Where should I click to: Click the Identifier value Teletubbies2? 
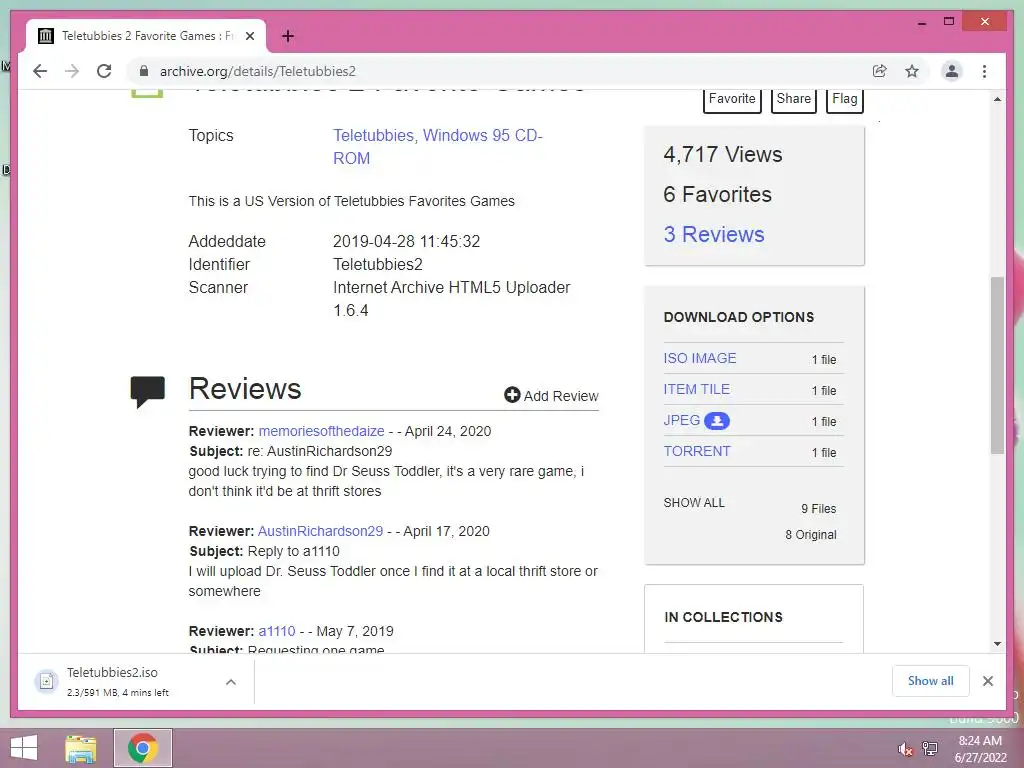377,264
